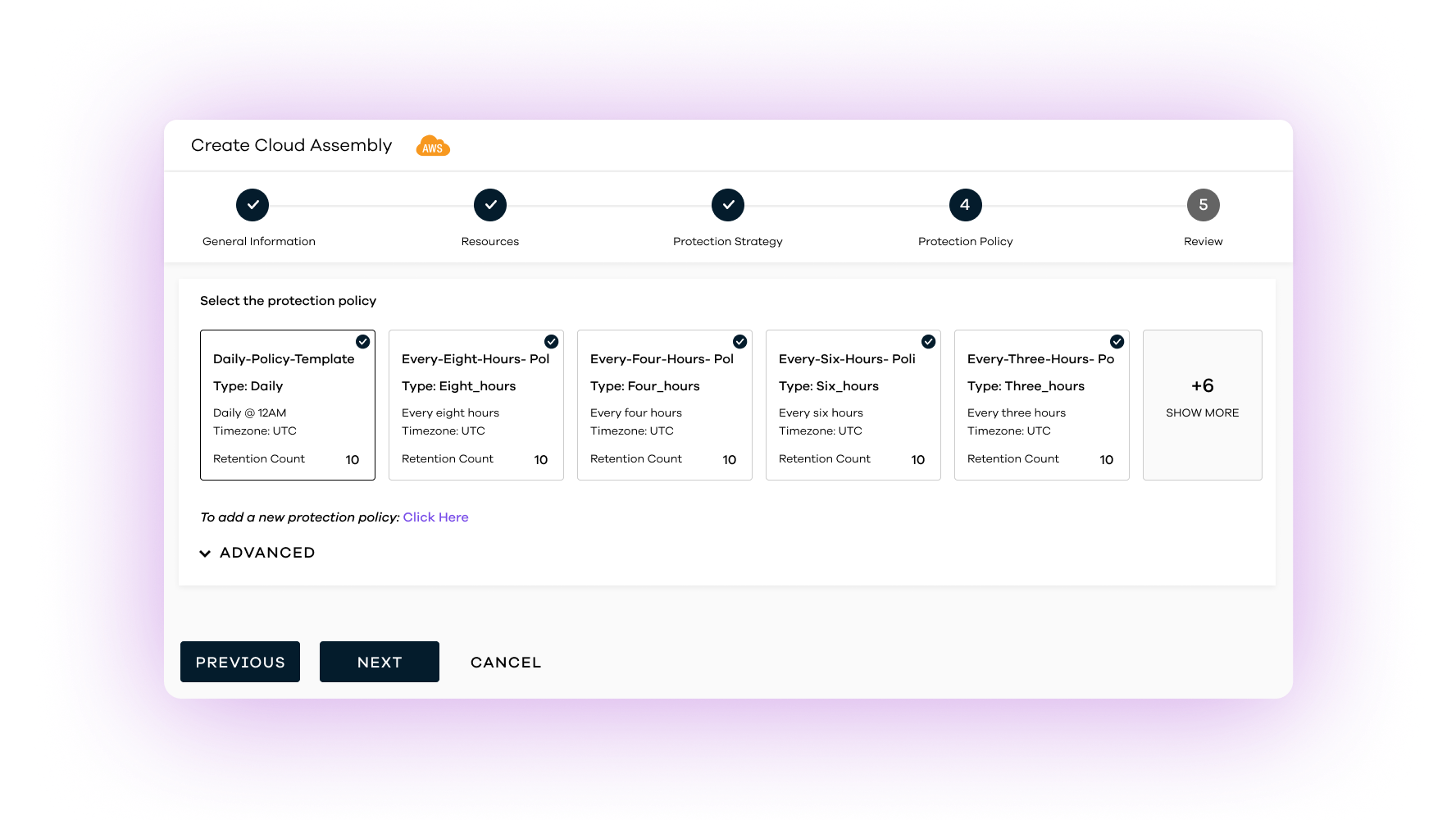This screenshot has height=820, width=1456.
Task: Jump to step 5 Review circle
Action: [1203, 205]
